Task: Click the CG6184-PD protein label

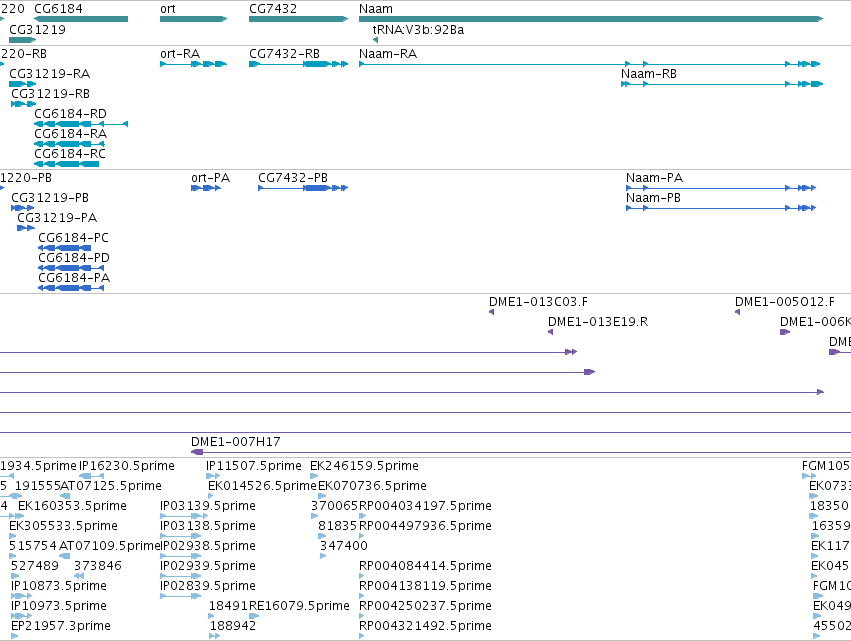Action: point(74,258)
